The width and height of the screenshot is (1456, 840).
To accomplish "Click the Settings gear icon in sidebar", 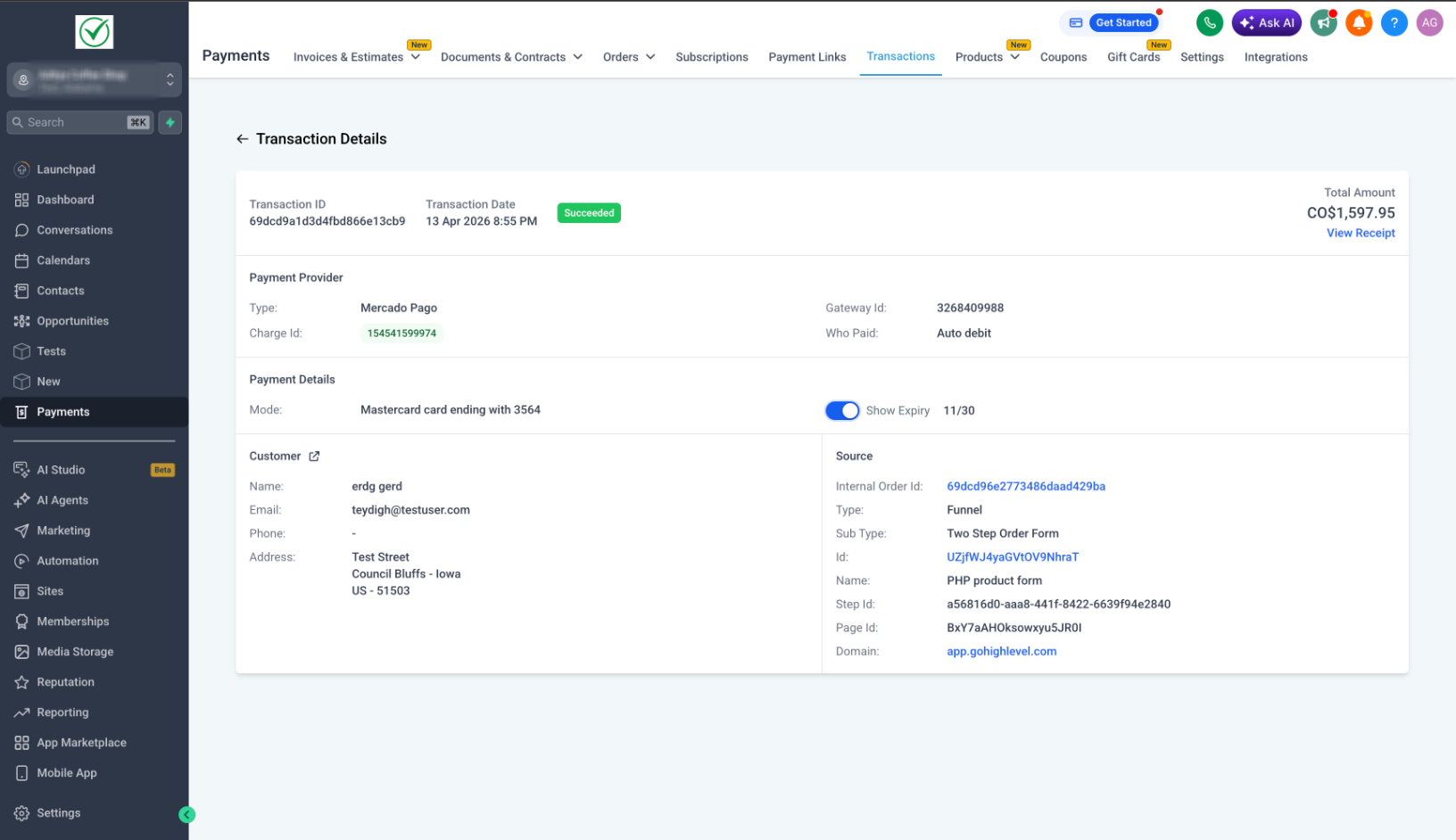I will click(22, 813).
